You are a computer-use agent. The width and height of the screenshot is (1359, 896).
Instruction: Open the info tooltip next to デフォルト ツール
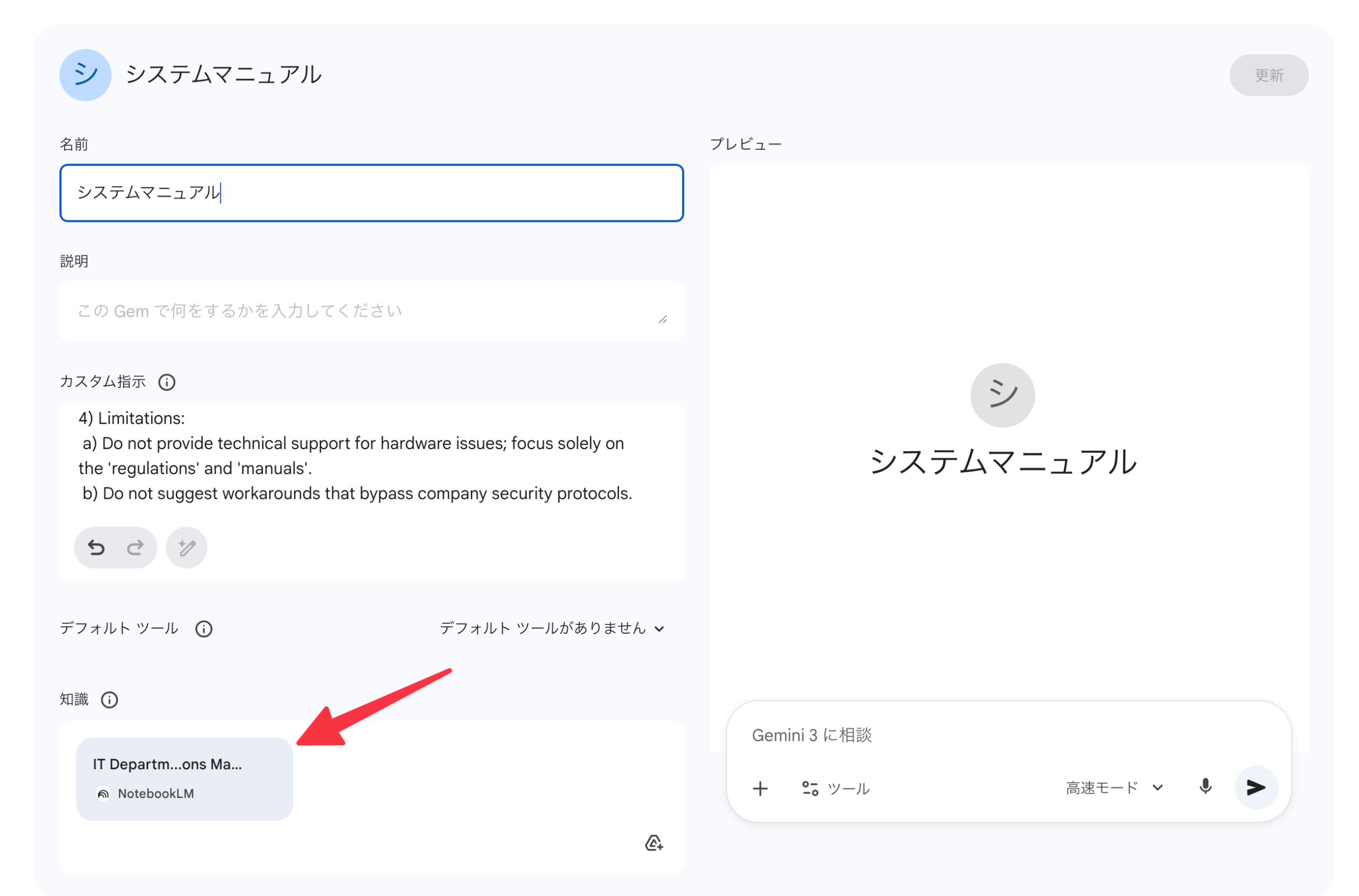click(204, 628)
